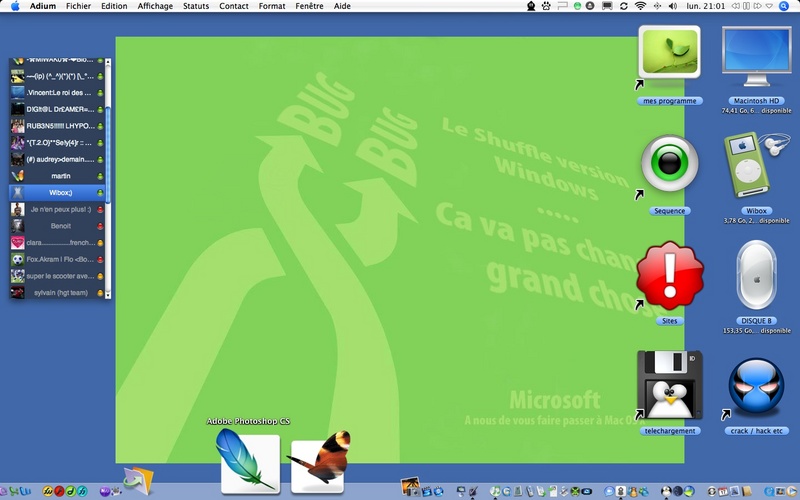
Task: Select the DISQUE B drive icon
Action: (x=756, y=276)
